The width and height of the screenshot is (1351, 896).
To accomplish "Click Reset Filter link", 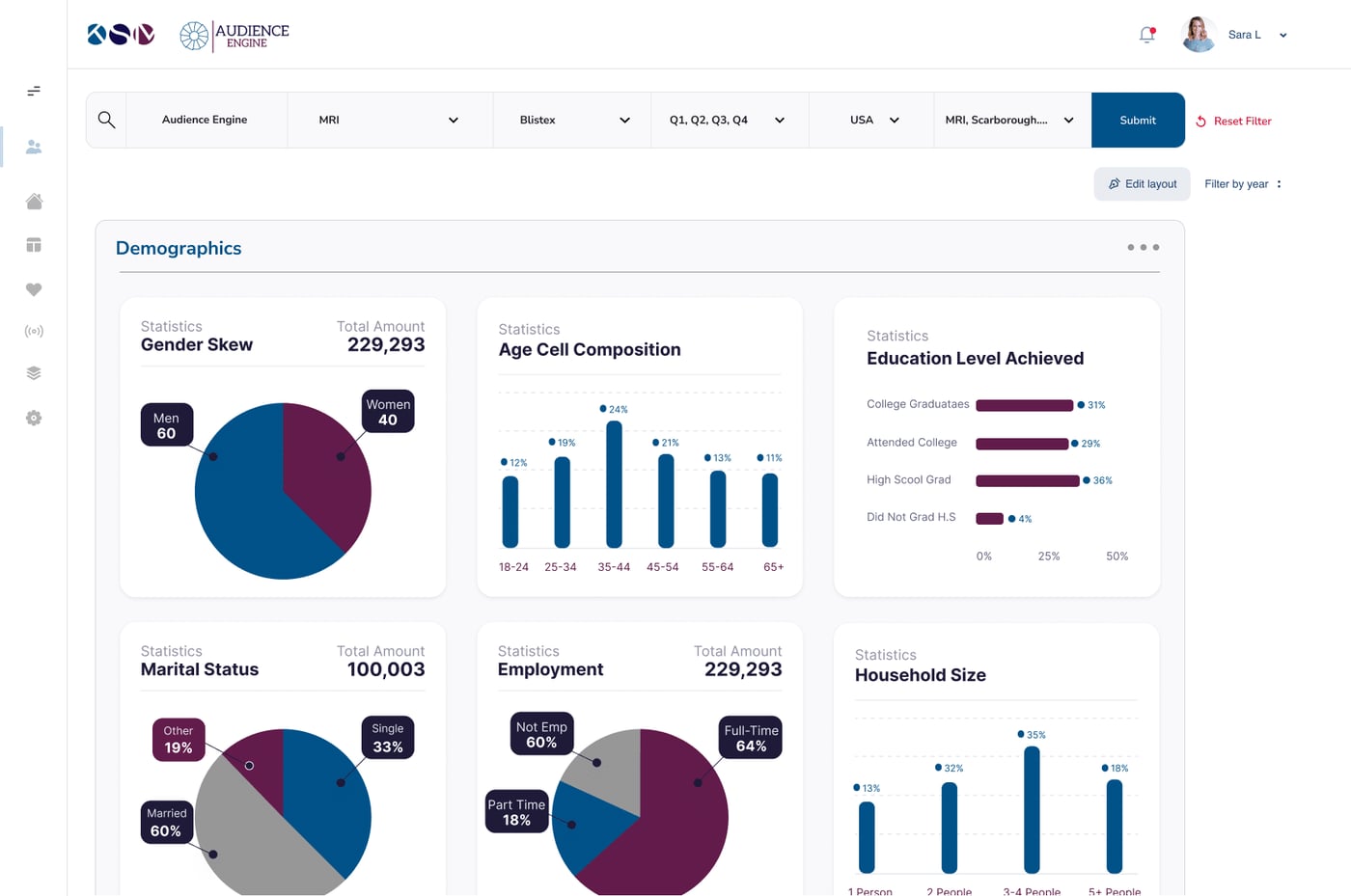I will [x=1233, y=122].
